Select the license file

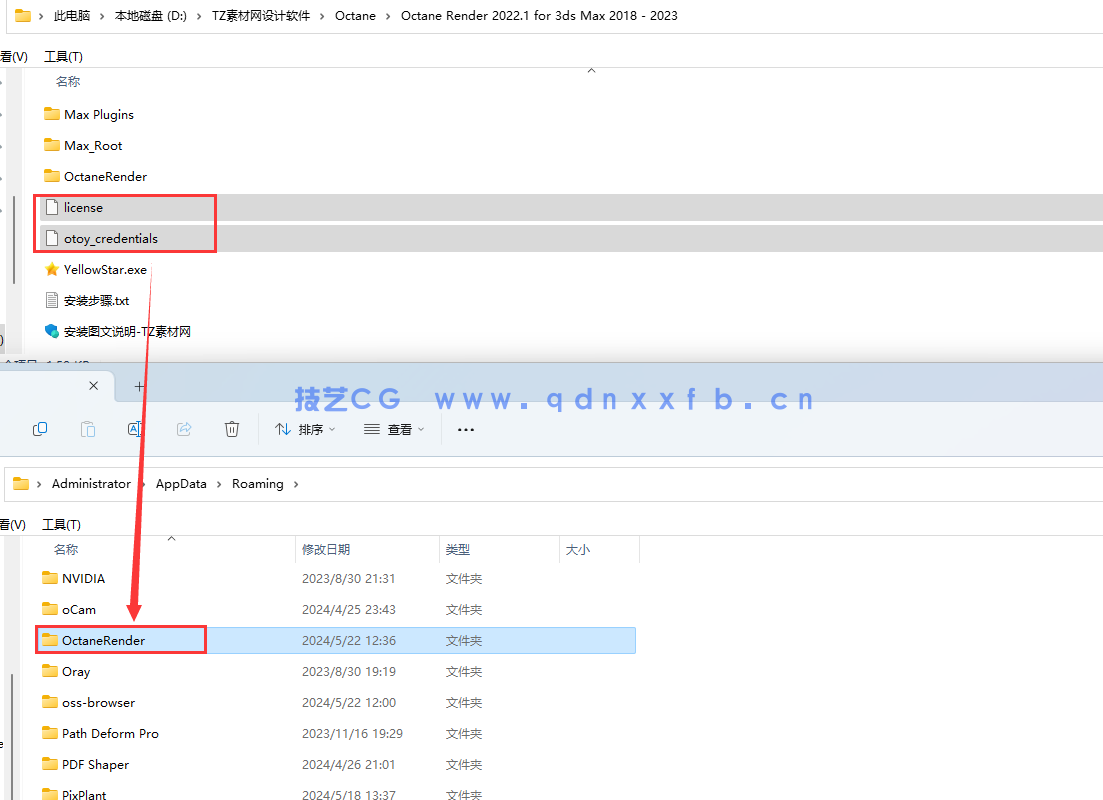83,208
